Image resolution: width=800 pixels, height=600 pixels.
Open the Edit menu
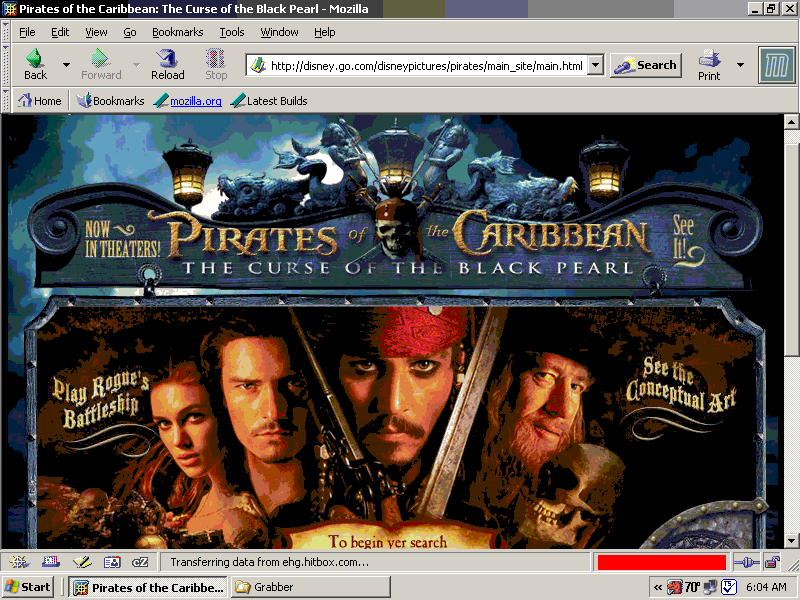tap(60, 32)
